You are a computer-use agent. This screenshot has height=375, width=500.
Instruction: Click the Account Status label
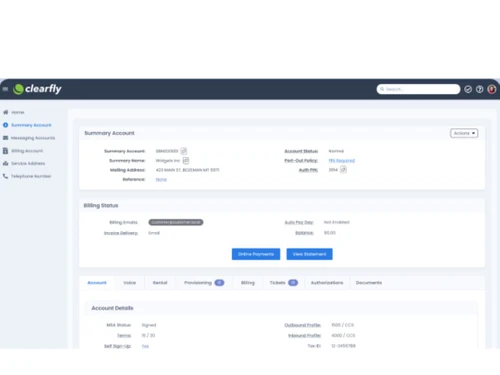pos(301,151)
